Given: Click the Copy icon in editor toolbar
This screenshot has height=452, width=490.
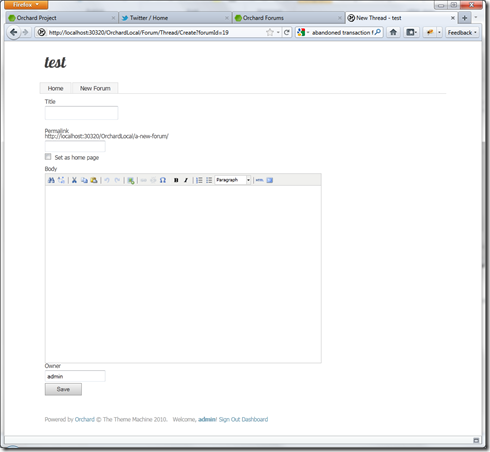Looking at the screenshot, I should 84,180.
